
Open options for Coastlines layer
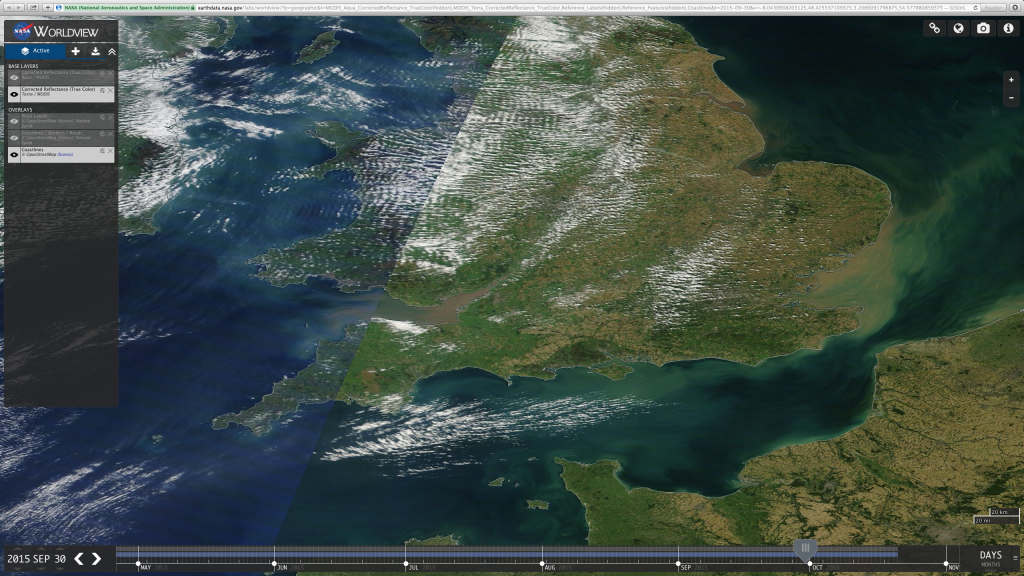click(103, 151)
